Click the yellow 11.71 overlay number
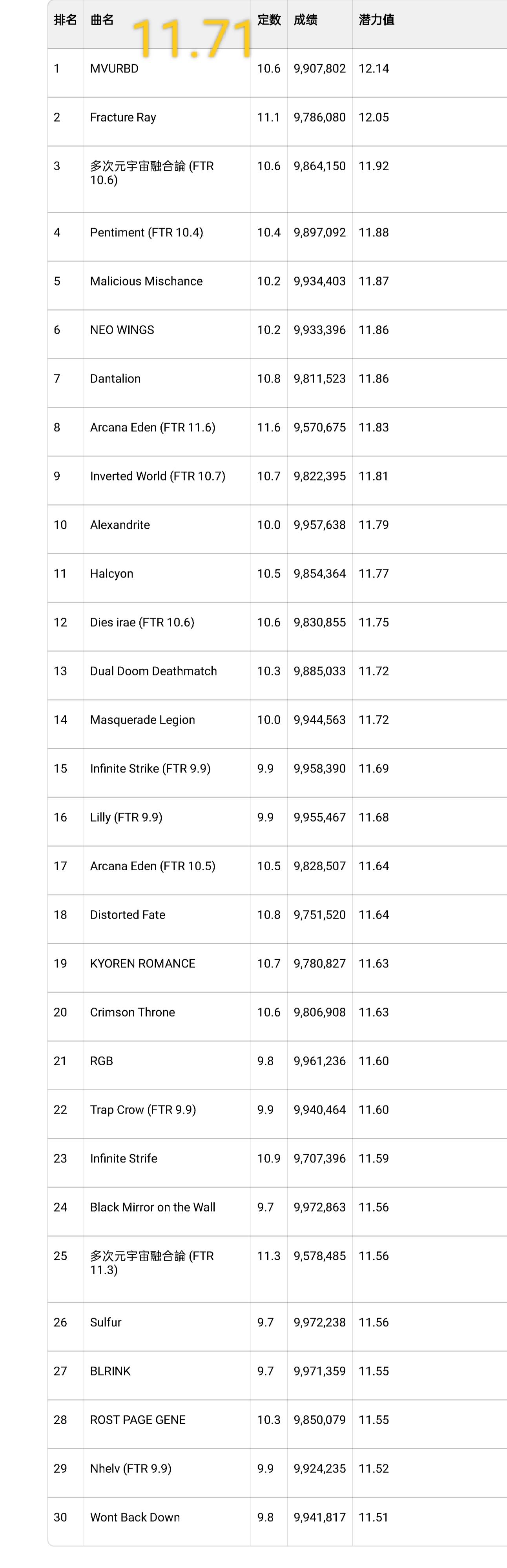507x1568 pixels. (192, 39)
